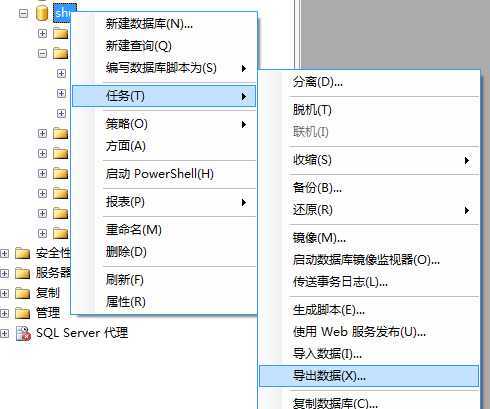Click the 复制 folder icon
This screenshot has height=409, width=490.
(x=22, y=293)
